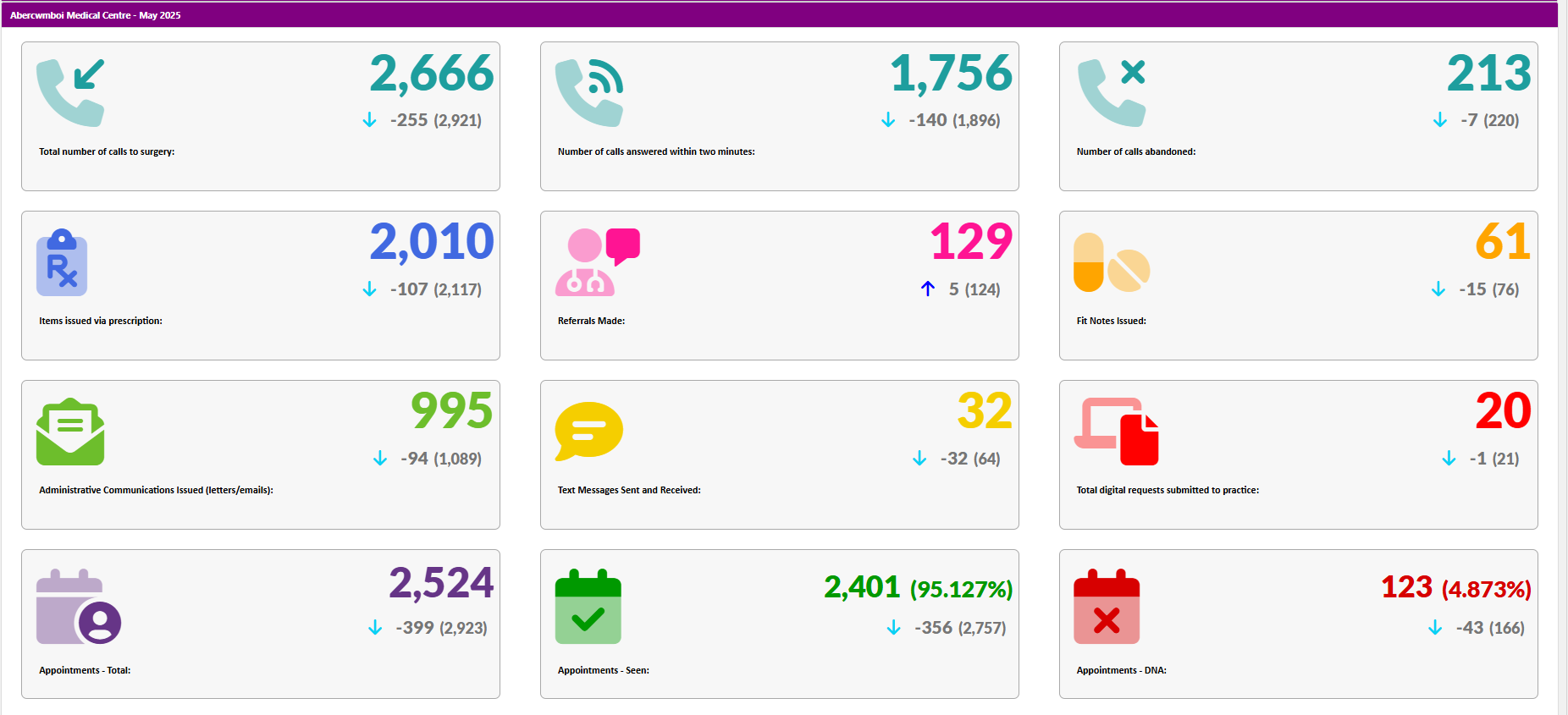Click the blue Rx prescription clipboard icon
Screen dimensions: 1568x715
click(62, 262)
